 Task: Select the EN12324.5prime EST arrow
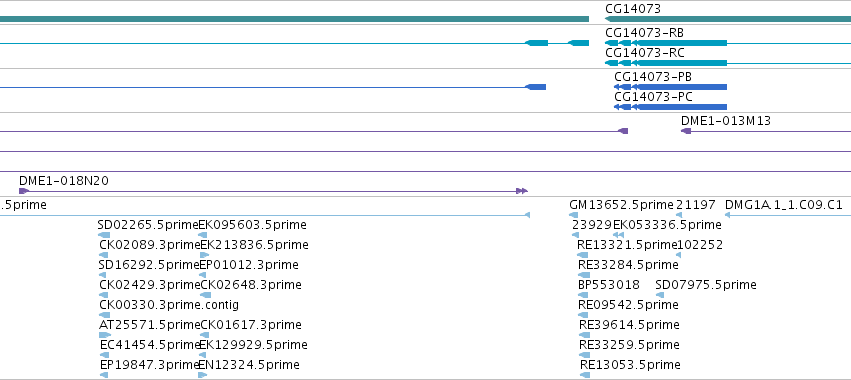pyautogui.click(x=202, y=375)
